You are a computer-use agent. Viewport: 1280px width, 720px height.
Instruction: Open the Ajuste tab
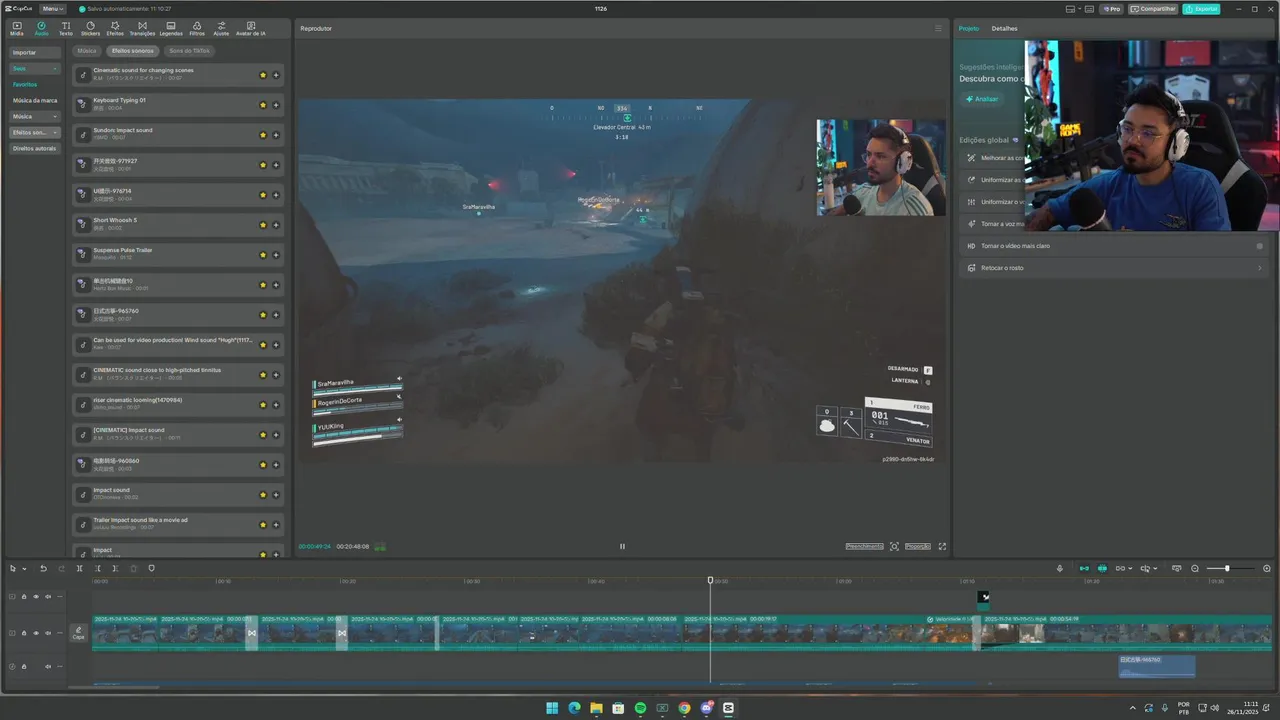[221, 28]
